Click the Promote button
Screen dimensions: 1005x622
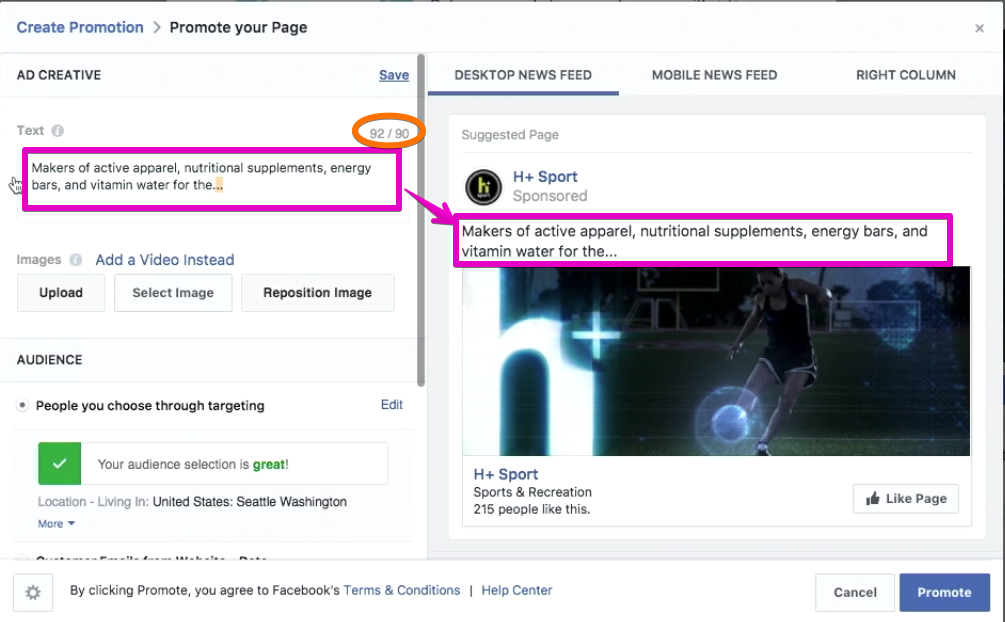(x=944, y=593)
